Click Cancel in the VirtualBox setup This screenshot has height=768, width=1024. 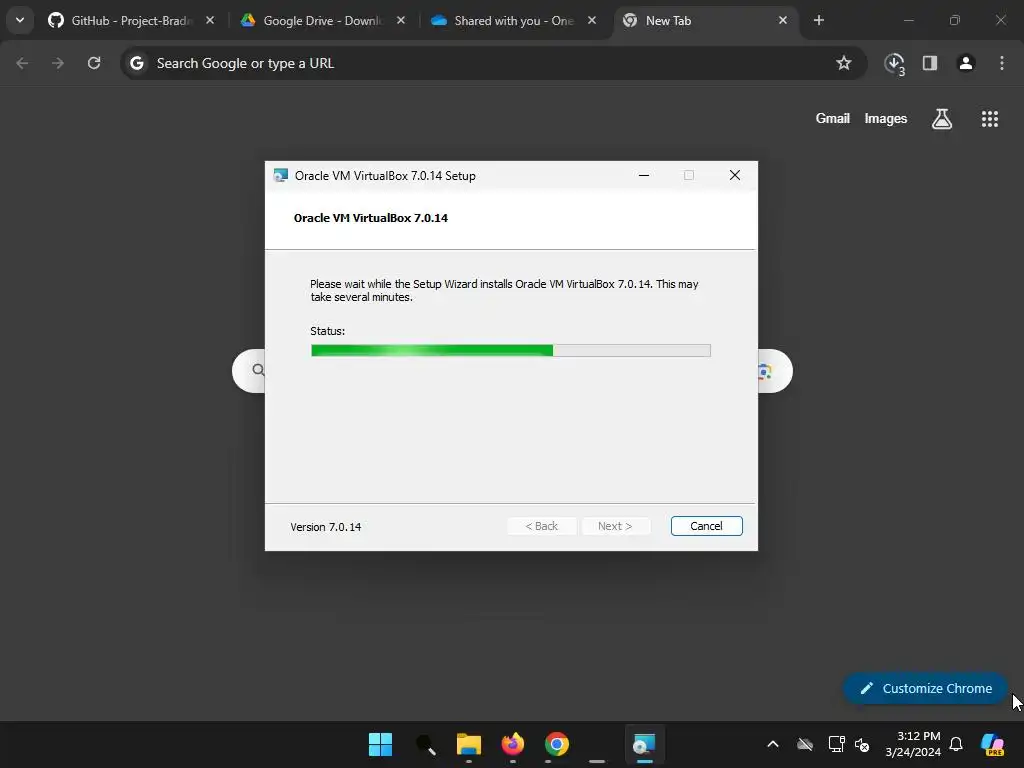(706, 526)
